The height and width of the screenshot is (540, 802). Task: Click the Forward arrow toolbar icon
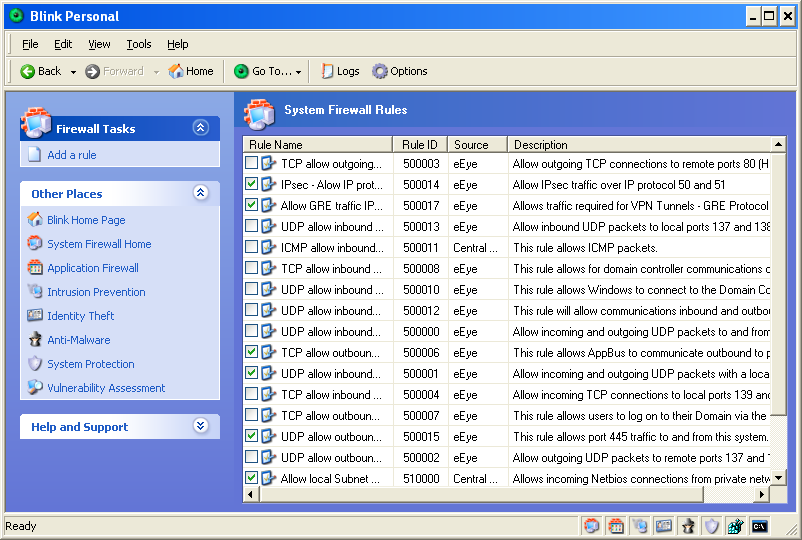[x=93, y=72]
